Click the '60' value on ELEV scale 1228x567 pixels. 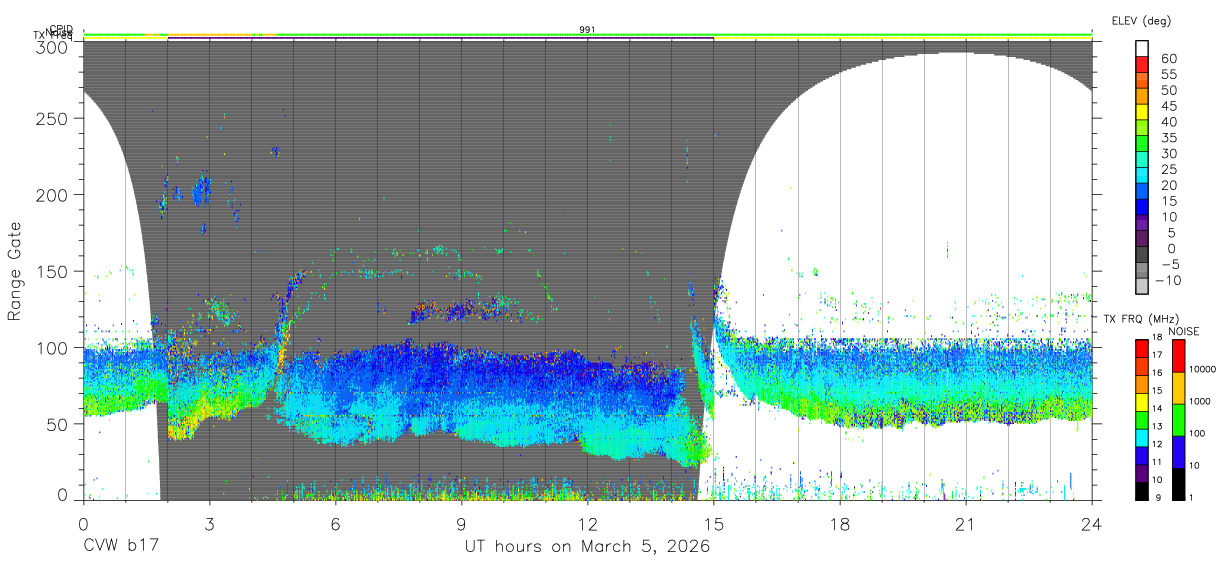(x=1169, y=58)
